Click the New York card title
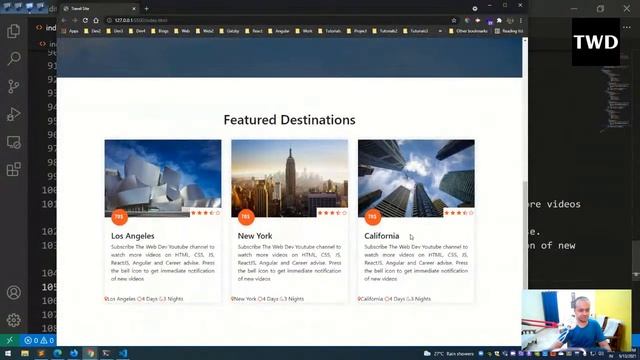640x360 pixels. click(x=255, y=236)
